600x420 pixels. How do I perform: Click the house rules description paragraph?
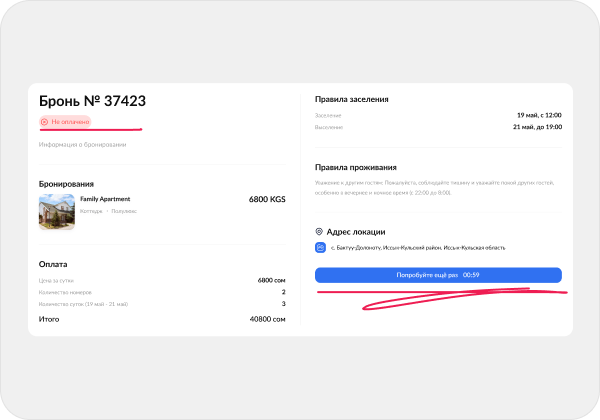coord(432,188)
